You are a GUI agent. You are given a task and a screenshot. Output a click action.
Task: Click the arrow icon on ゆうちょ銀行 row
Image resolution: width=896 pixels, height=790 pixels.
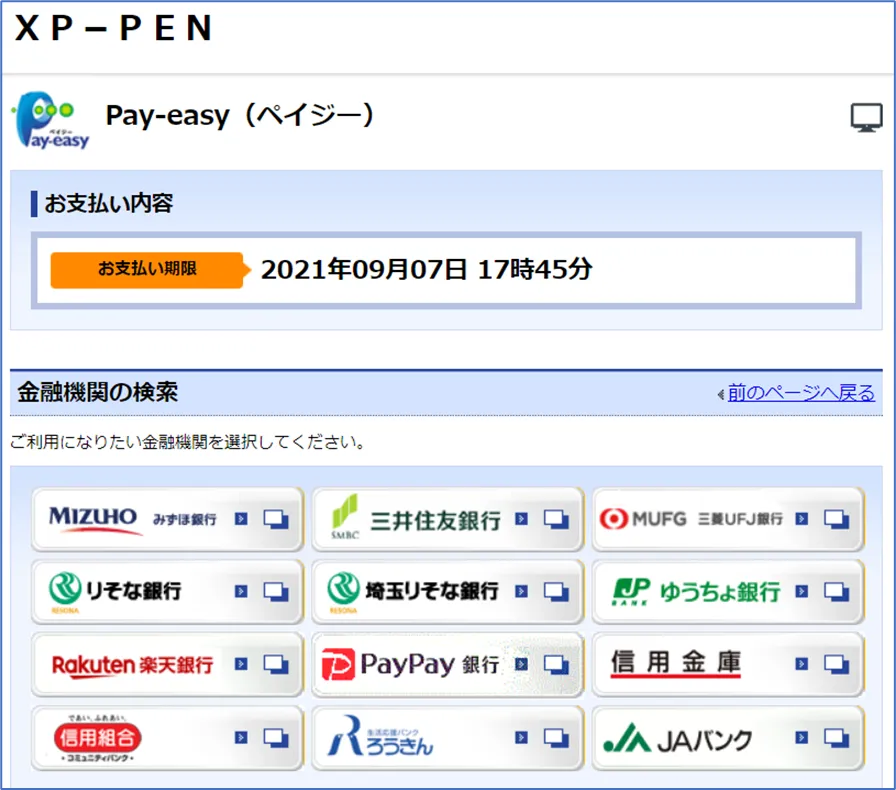point(802,591)
